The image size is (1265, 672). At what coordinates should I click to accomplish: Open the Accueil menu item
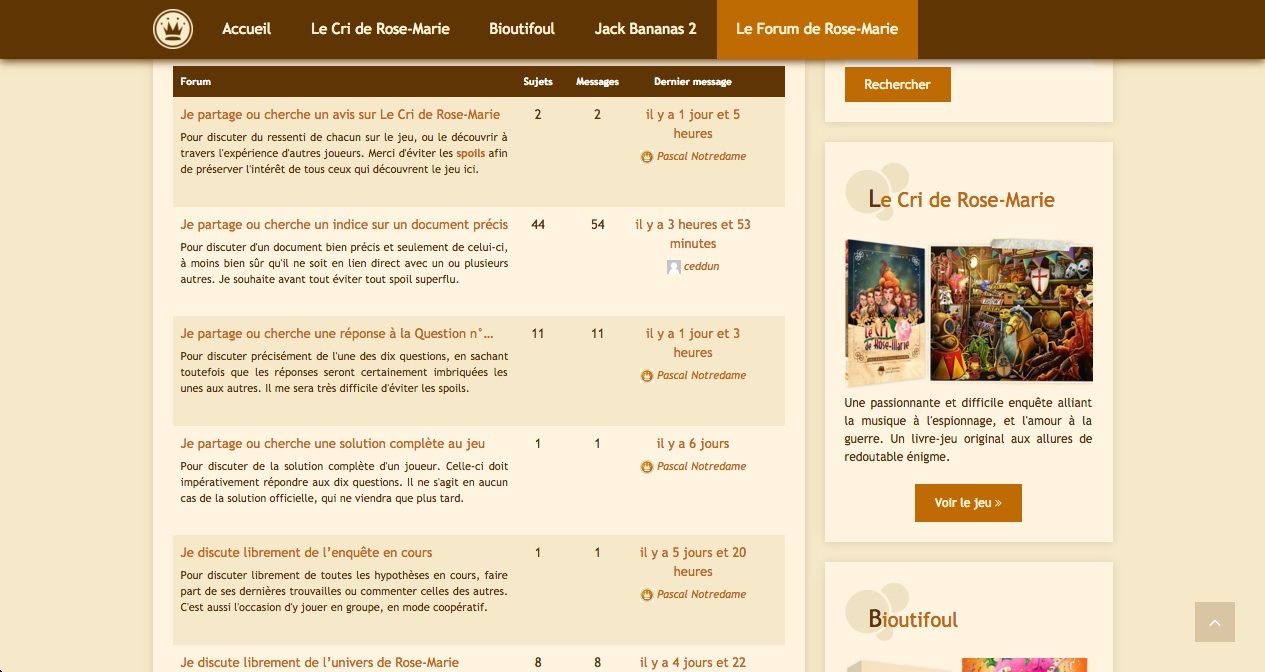coord(246,29)
